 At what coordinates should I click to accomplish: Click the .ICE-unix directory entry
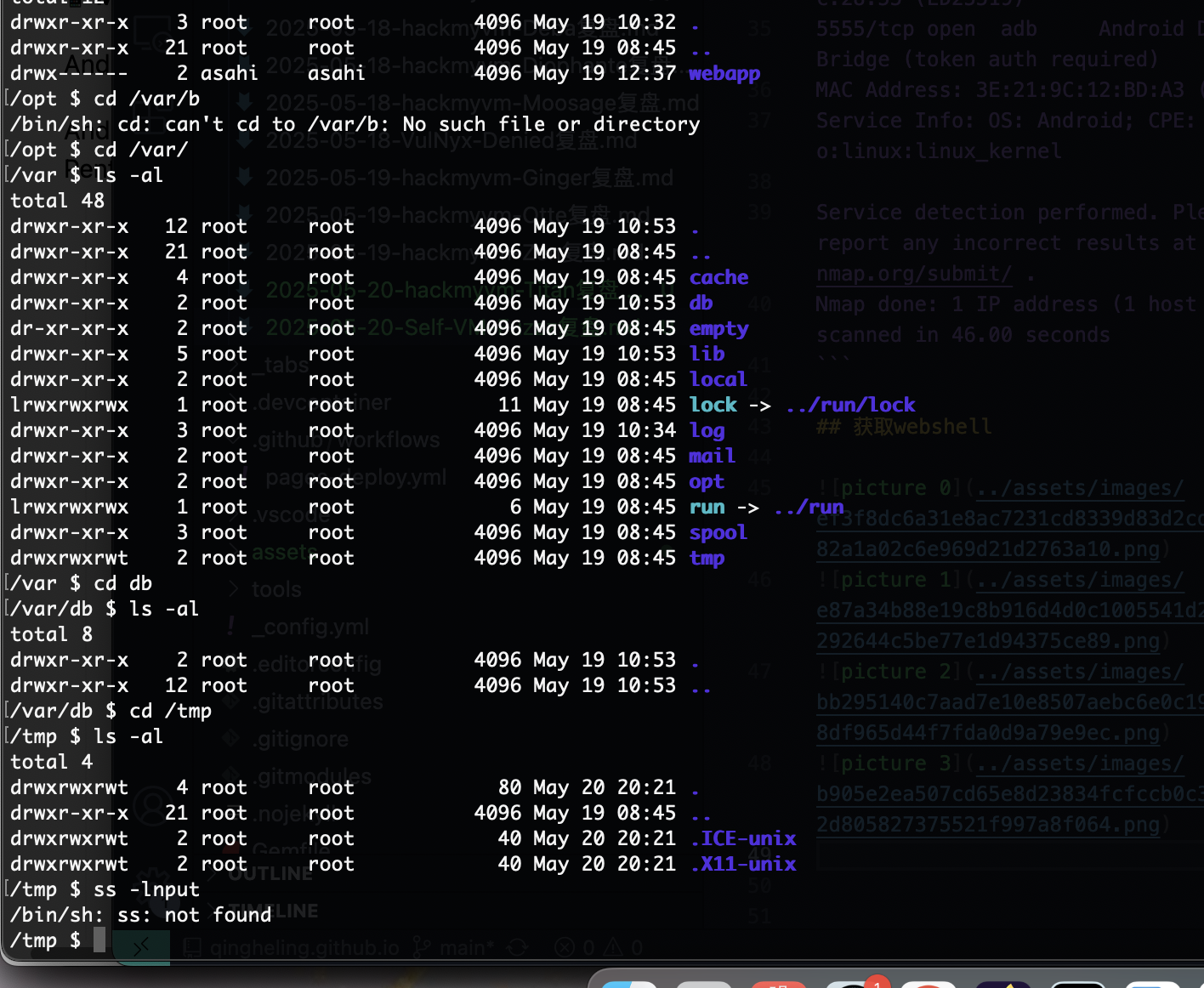(743, 838)
